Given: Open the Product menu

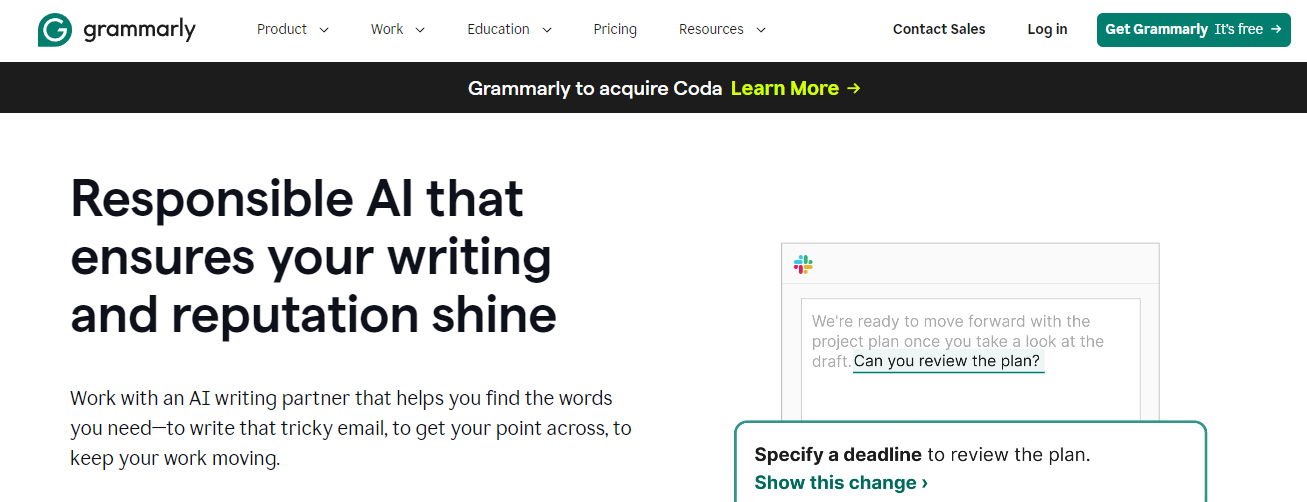Looking at the screenshot, I should (x=282, y=30).
